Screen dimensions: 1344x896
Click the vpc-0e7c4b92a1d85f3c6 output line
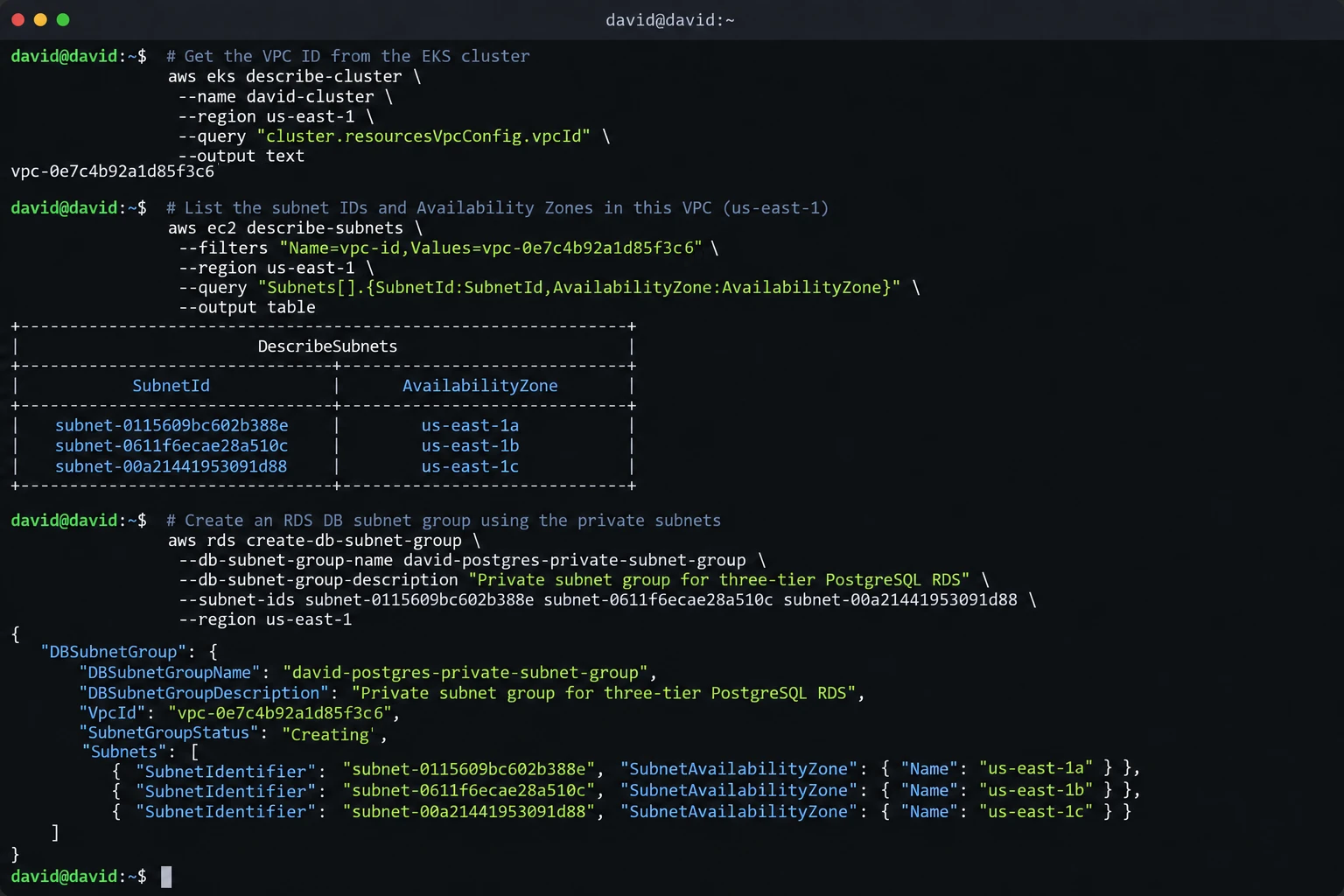click(112, 171)
